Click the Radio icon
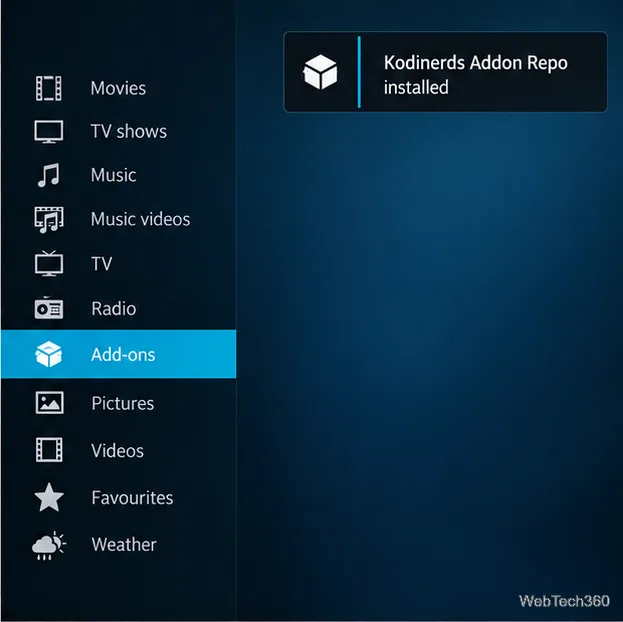623x622 pixels. pyautogui.click(x=48, y=308)
